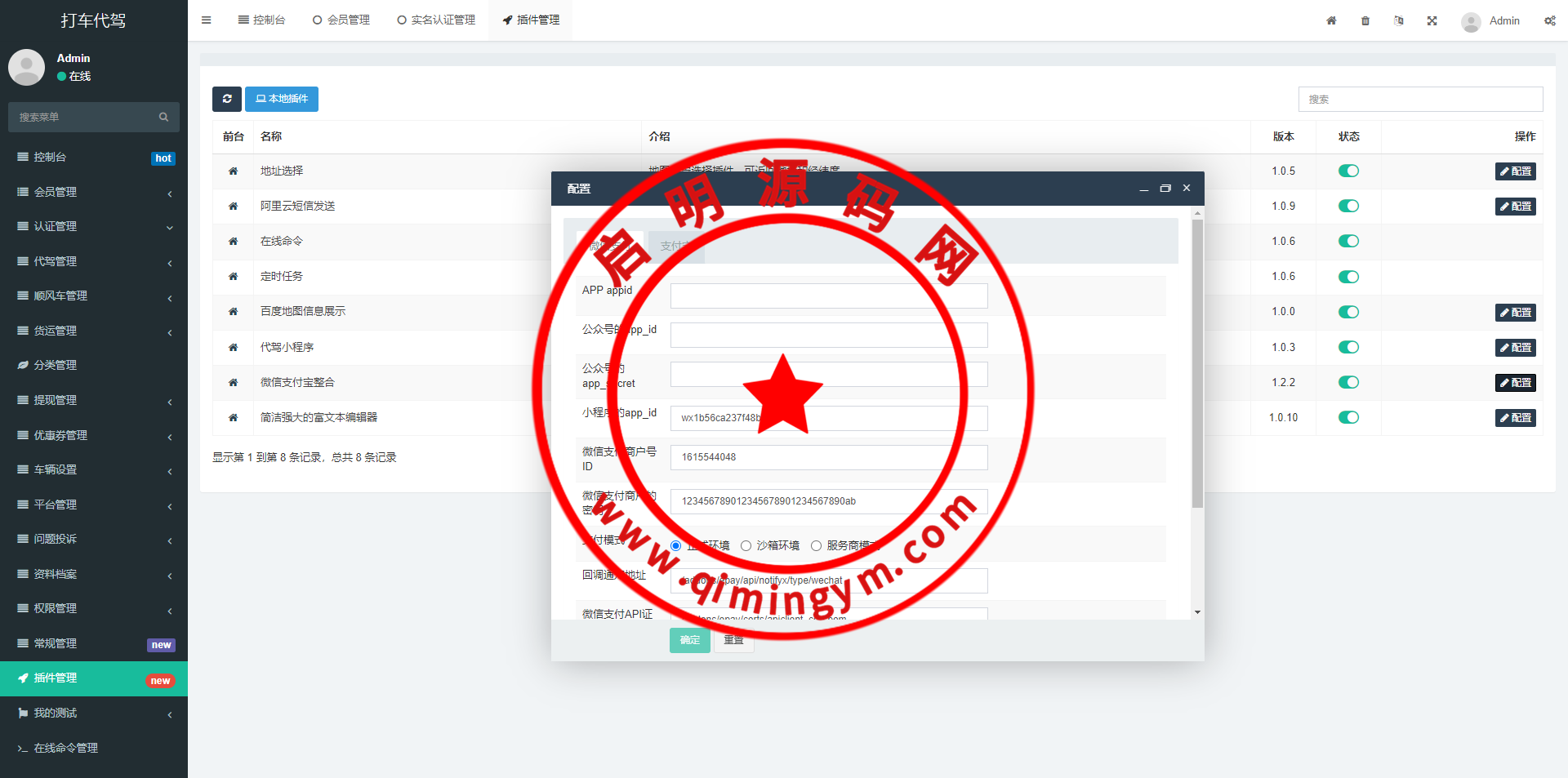Click the trash icon in the top bar
1568x778 pixels.
click(x=1365, y=20)
